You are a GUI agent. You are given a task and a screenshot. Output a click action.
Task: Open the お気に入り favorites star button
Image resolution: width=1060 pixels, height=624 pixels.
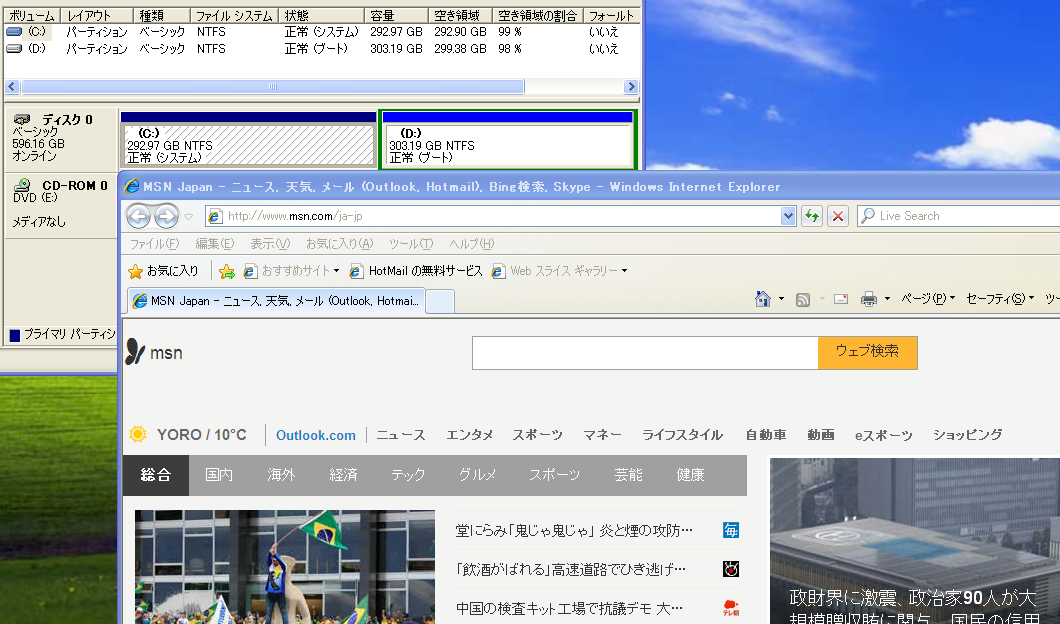coord(164,271)
